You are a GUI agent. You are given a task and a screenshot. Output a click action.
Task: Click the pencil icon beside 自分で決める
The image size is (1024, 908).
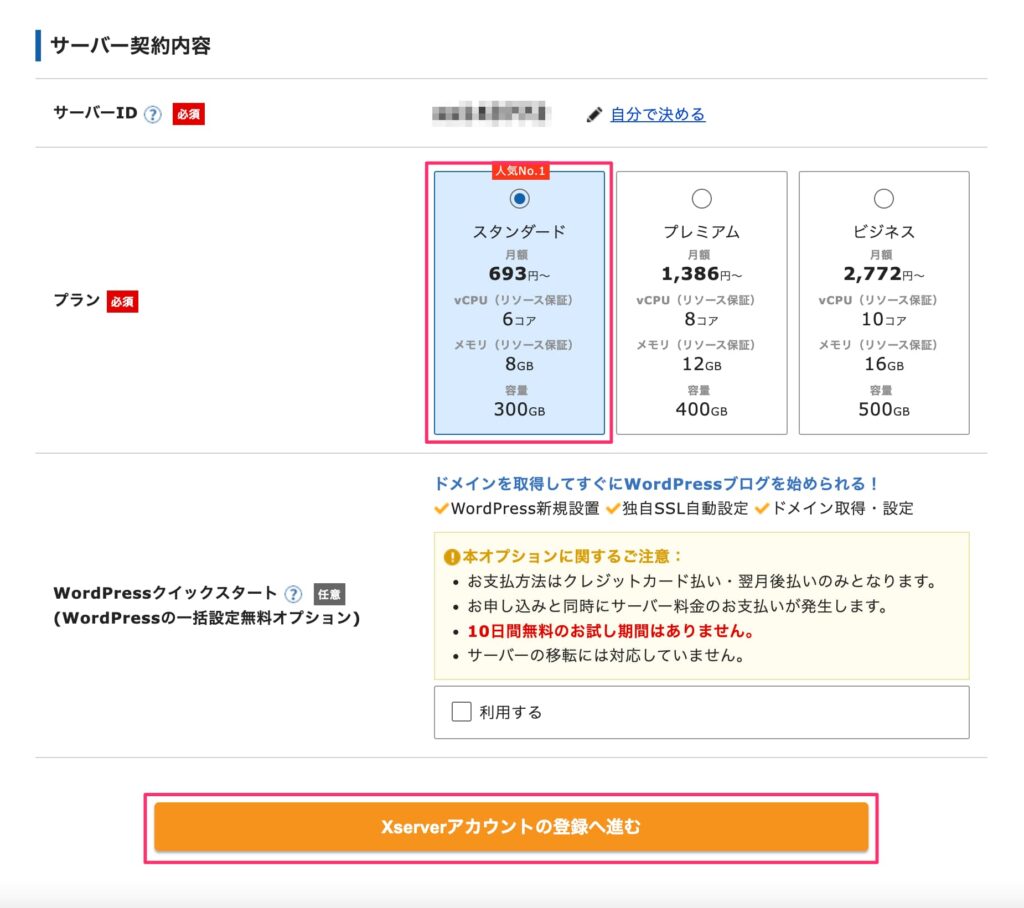594,115
